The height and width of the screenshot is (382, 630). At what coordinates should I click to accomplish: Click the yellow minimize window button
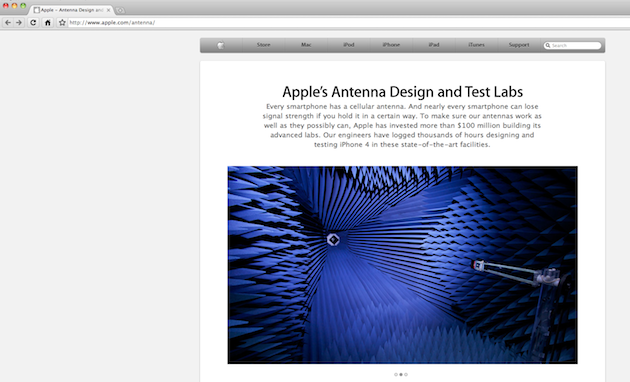tap(14, 6)
